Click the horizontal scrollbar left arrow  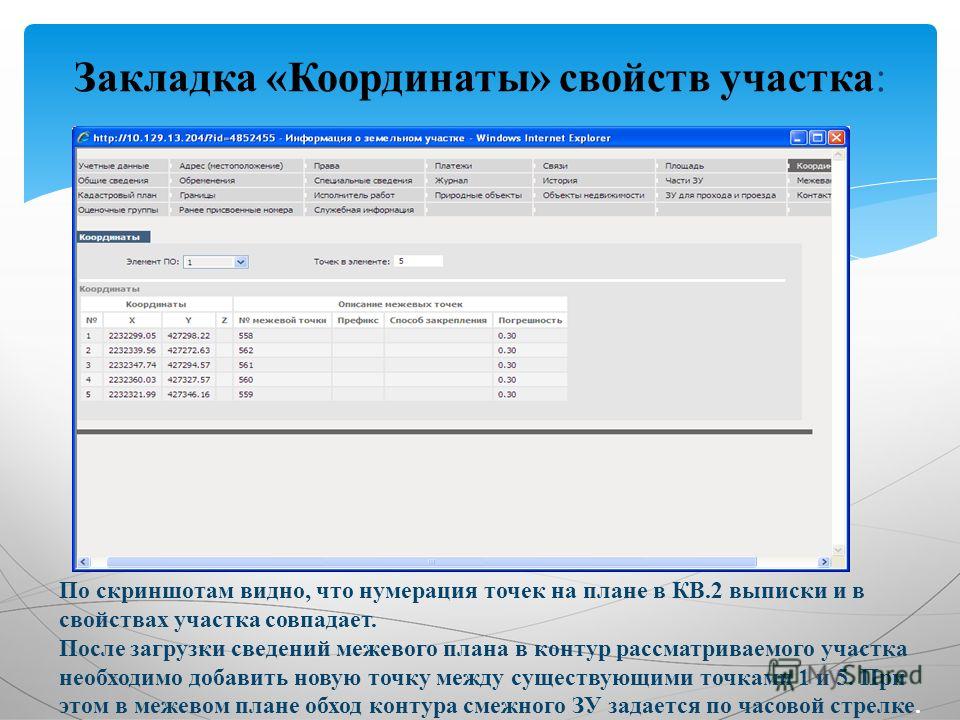tap(83, 562)
